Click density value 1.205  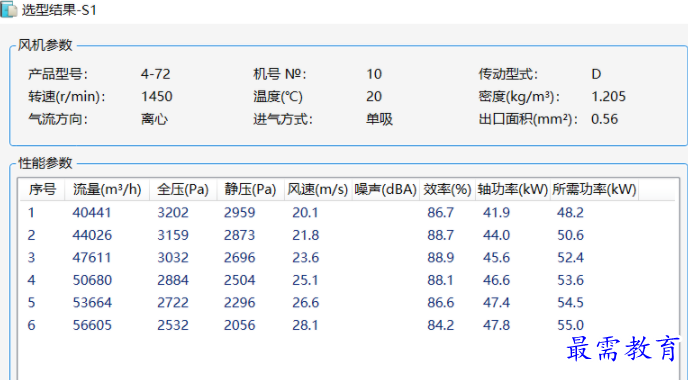point(609,97)
